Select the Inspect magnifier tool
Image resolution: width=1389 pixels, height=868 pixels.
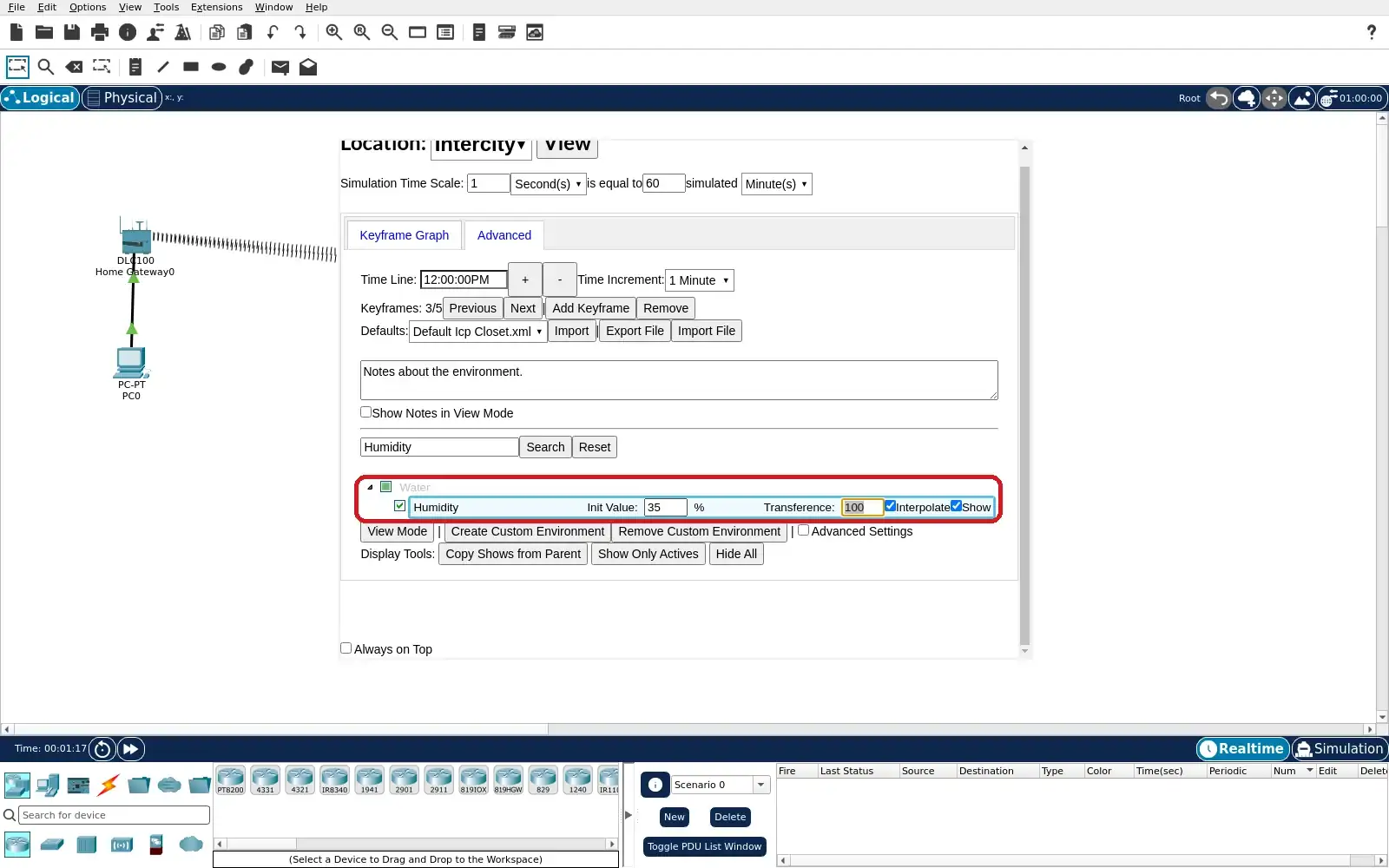click(x=46, y=67)
